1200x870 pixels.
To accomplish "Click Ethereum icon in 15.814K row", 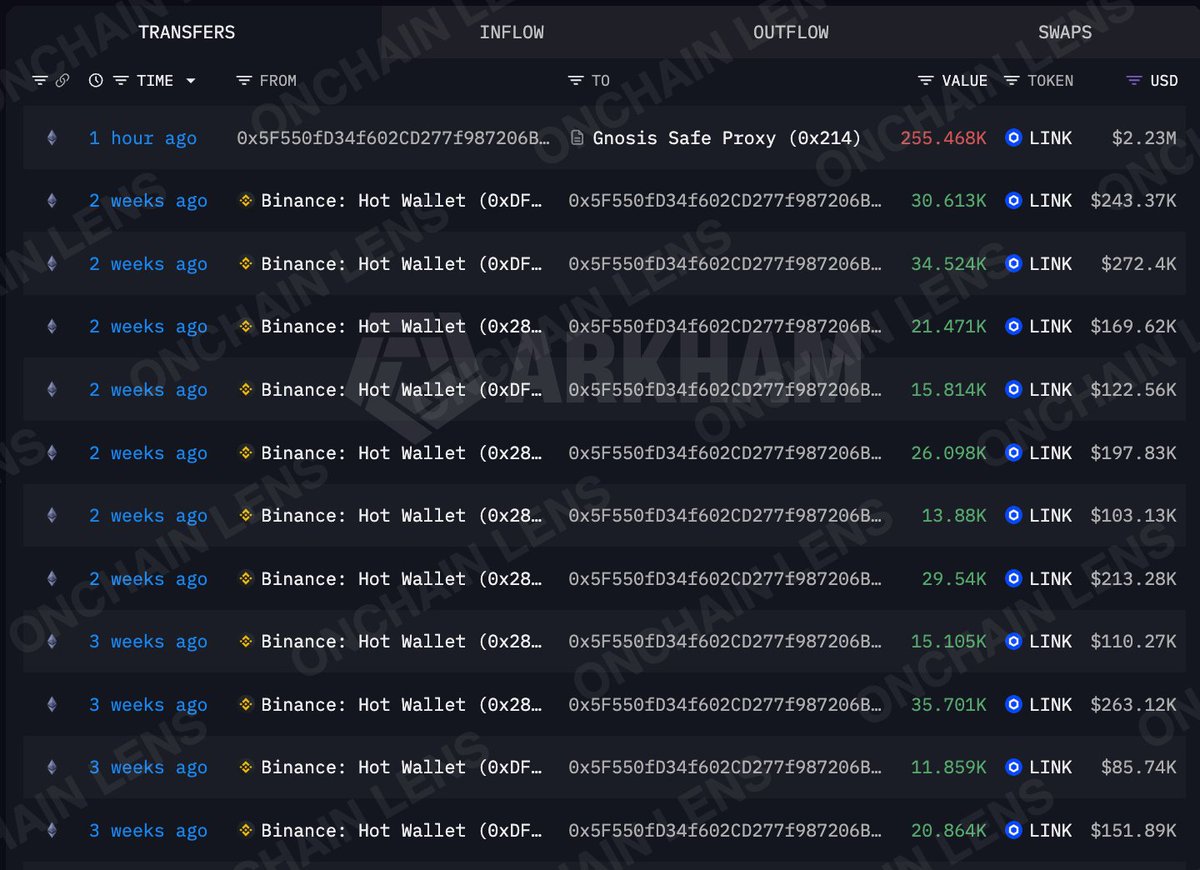I will (x=52, y=390).
